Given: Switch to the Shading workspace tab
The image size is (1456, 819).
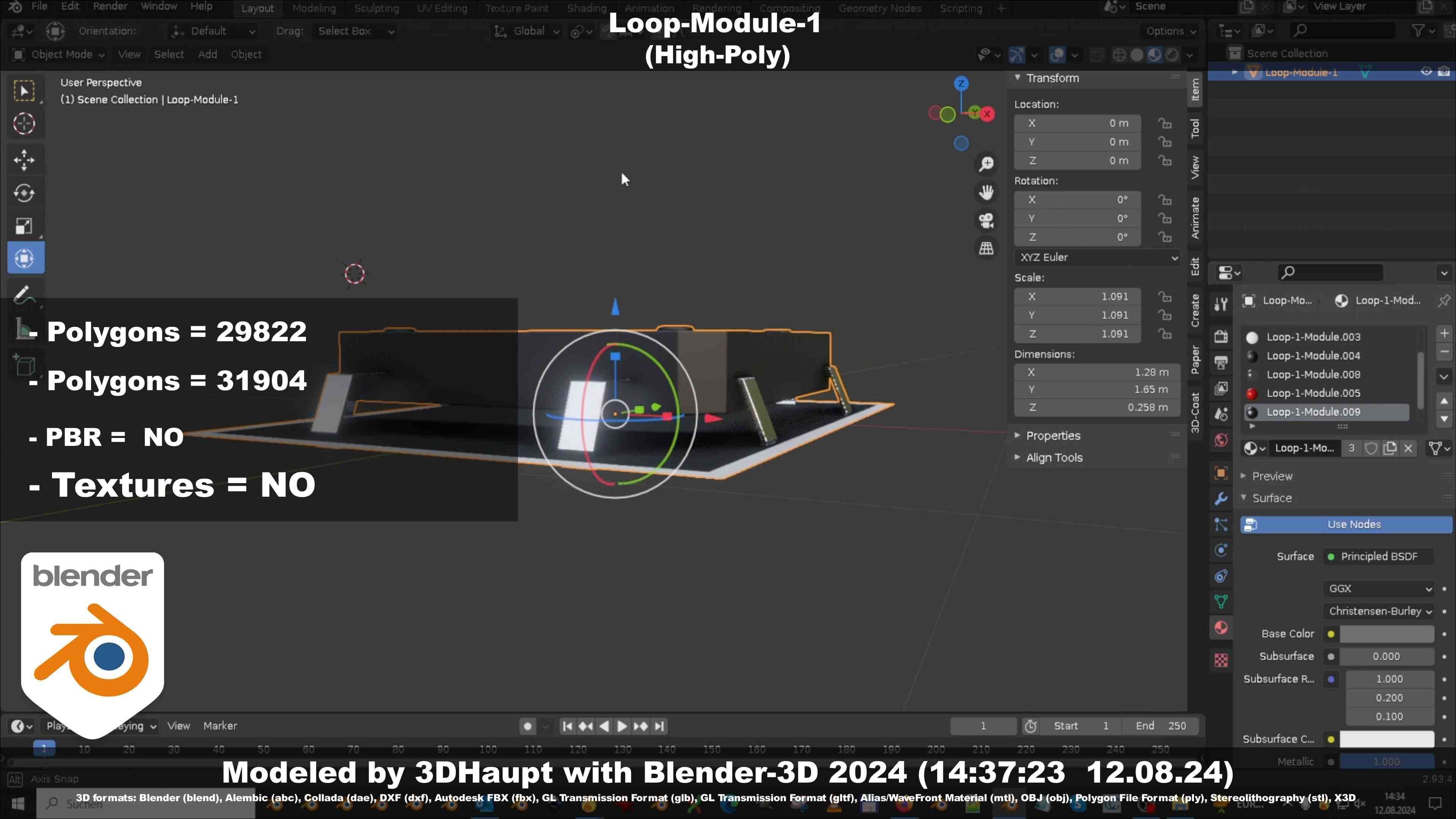Looking at the screenshot, I should click(x=587, y=8).
